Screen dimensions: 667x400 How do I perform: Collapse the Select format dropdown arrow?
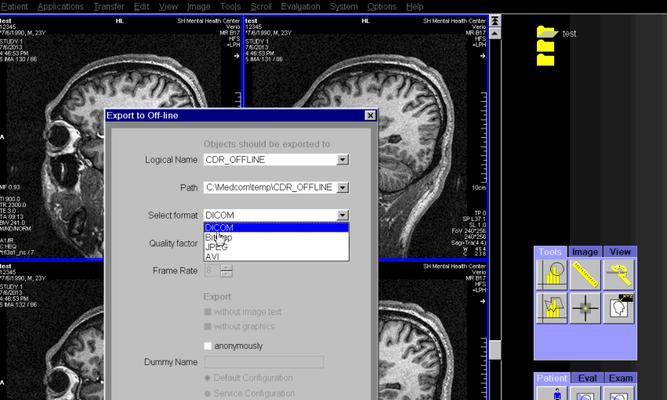342,215
